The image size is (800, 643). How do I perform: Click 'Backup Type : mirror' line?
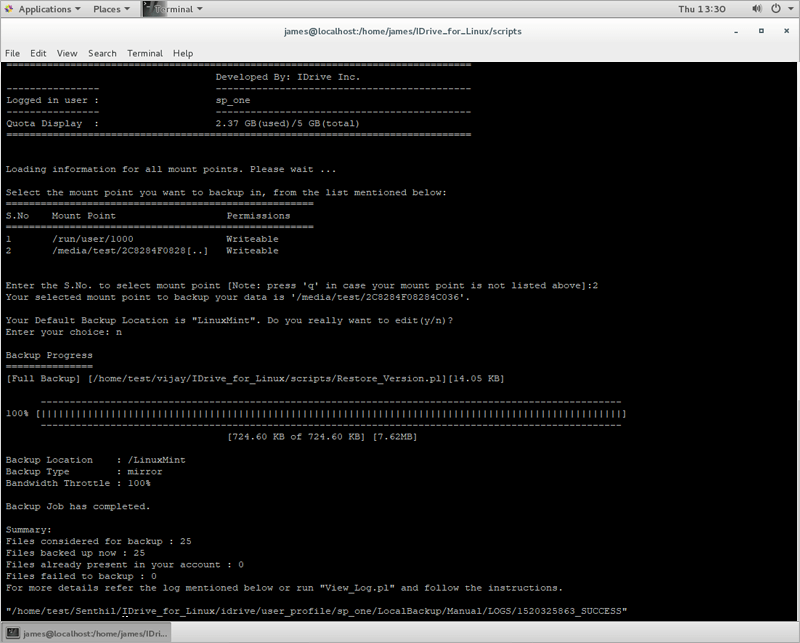84,472
